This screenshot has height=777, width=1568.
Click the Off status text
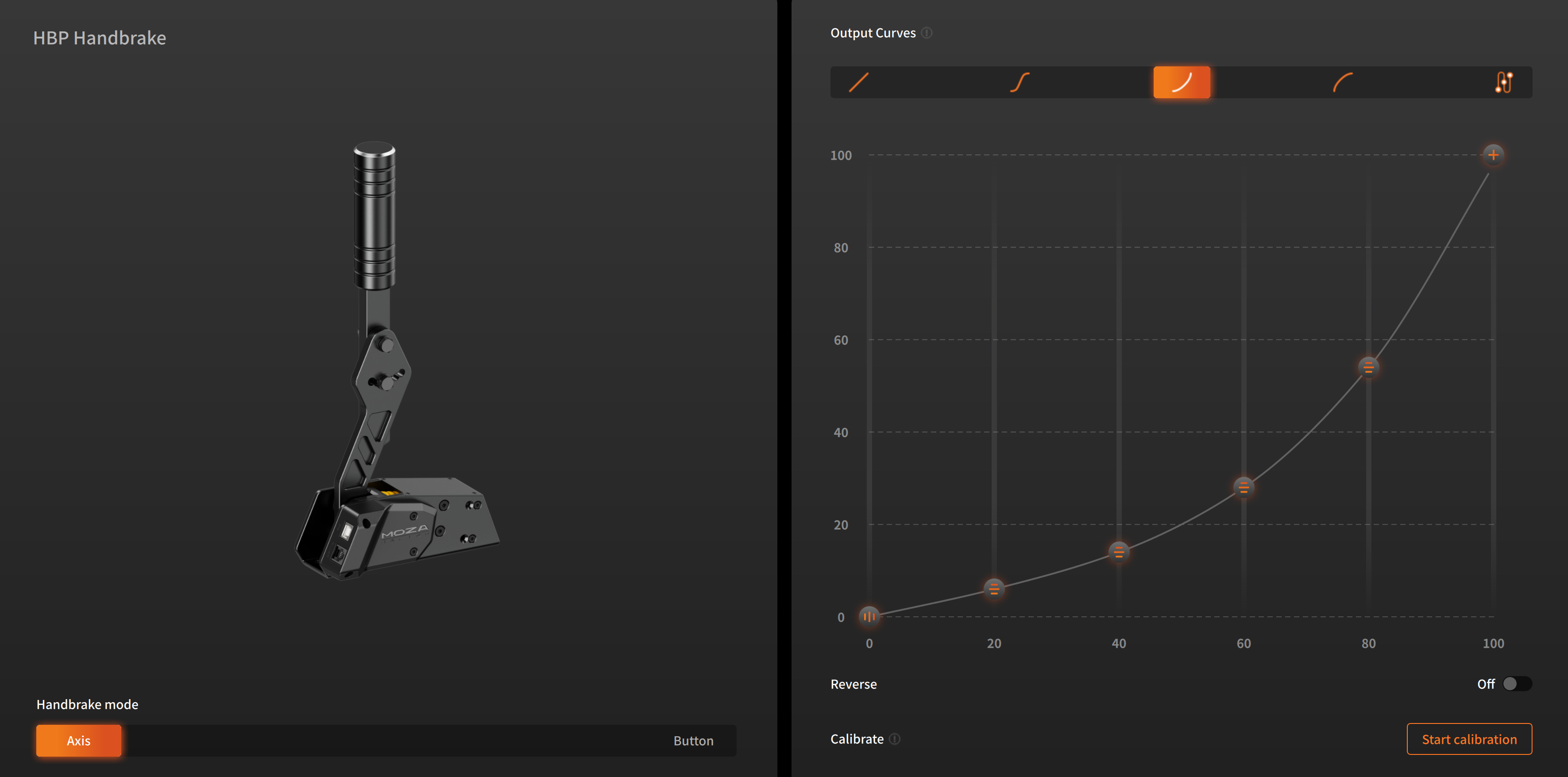[1486, 684]
